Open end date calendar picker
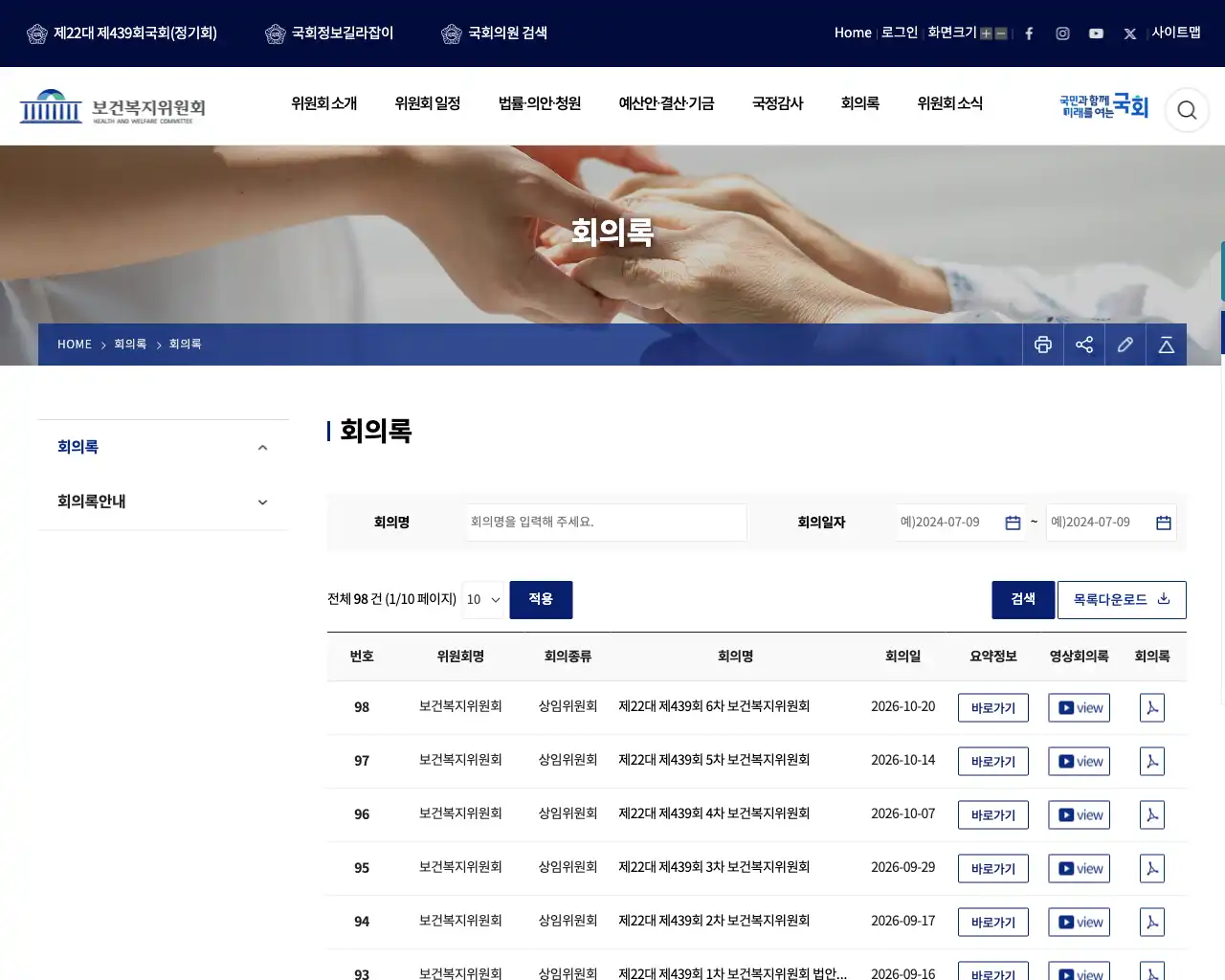Image resolution: width=1225 pixels, height=980 pixels. pos(1164,523)
